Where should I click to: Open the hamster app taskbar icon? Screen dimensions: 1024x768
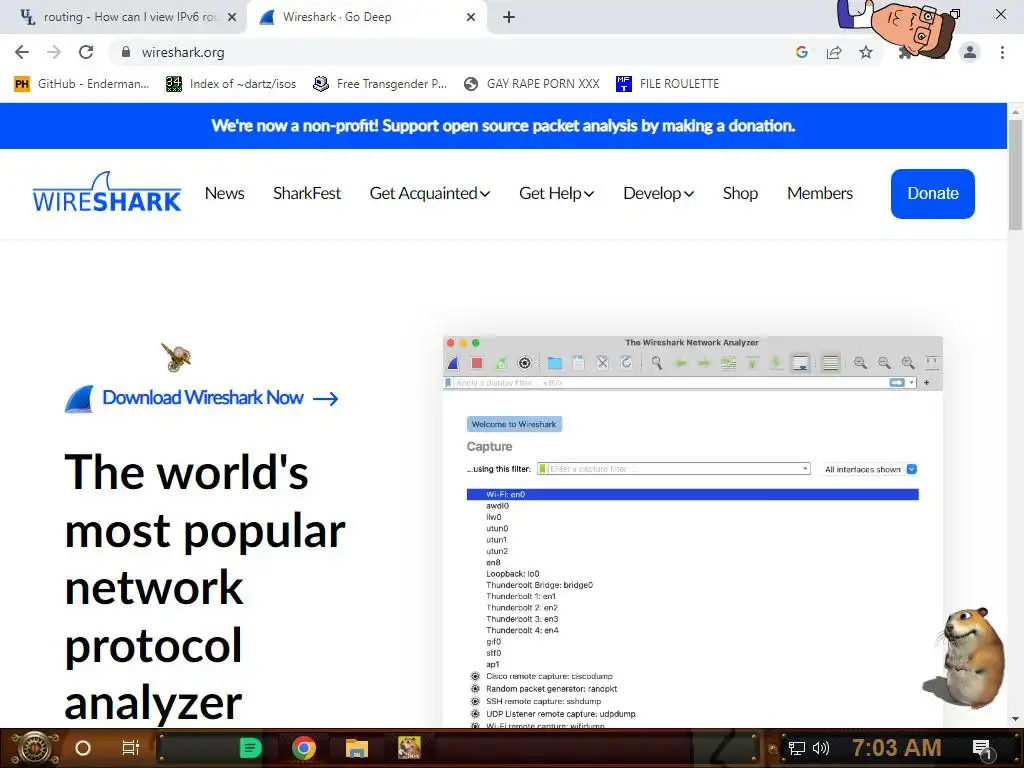409,748
